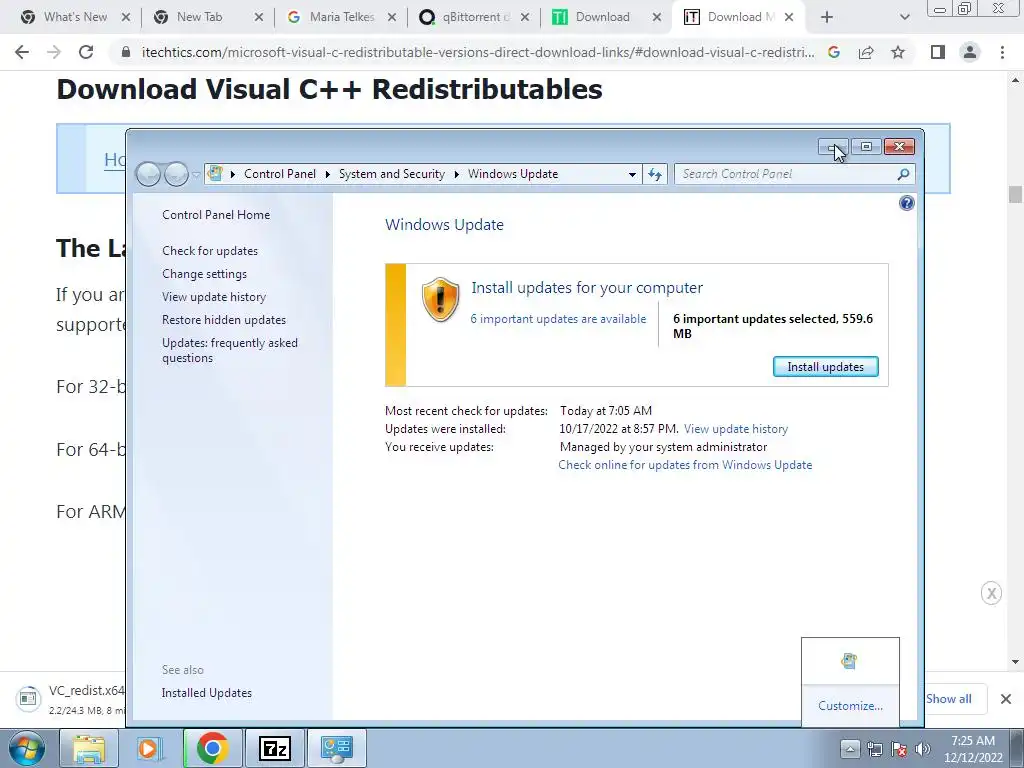Open Chrome side panel icon

coord(938,52)
